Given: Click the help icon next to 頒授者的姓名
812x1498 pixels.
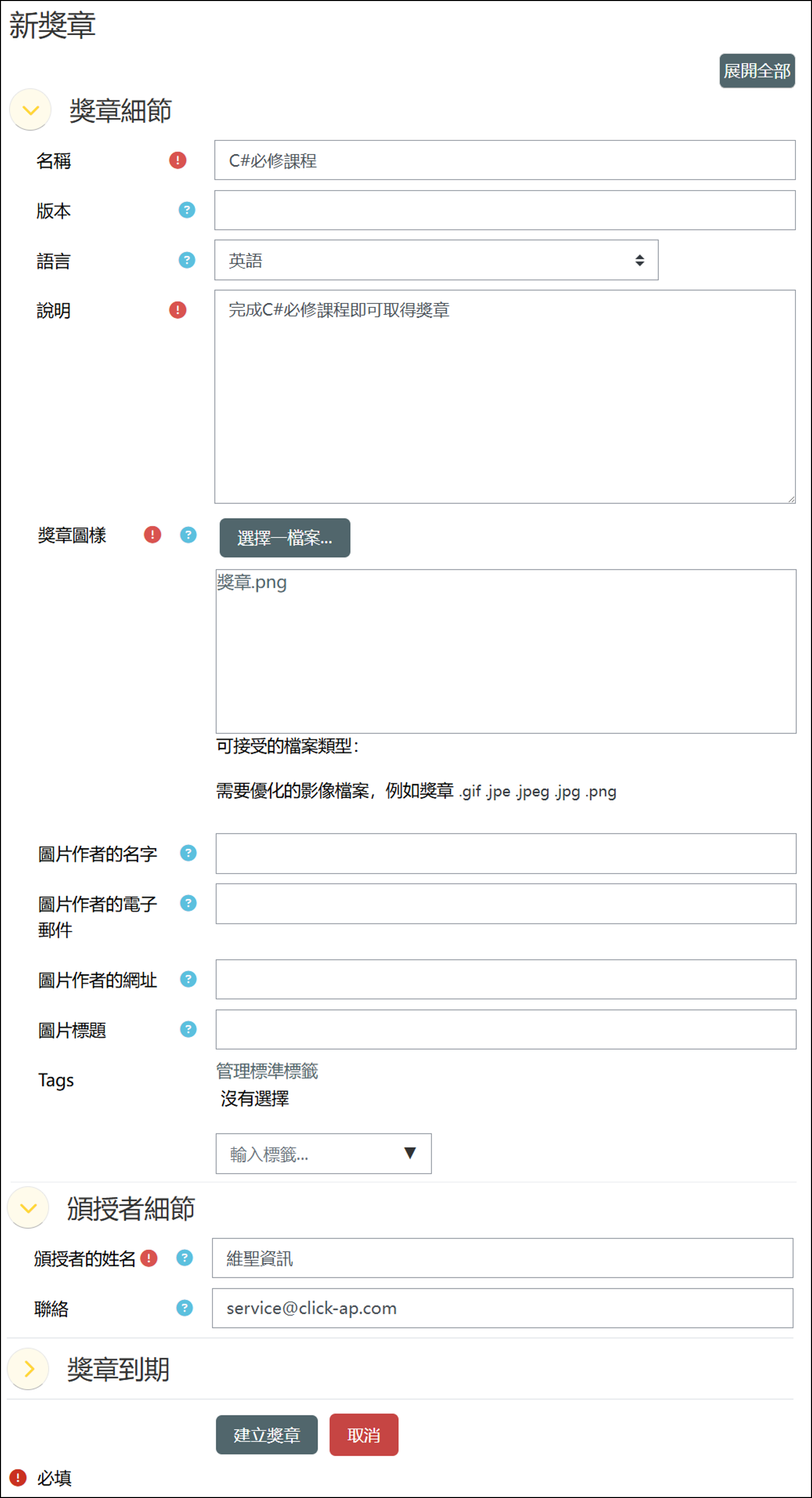Looking at the screenshot, I should 185,1258.
